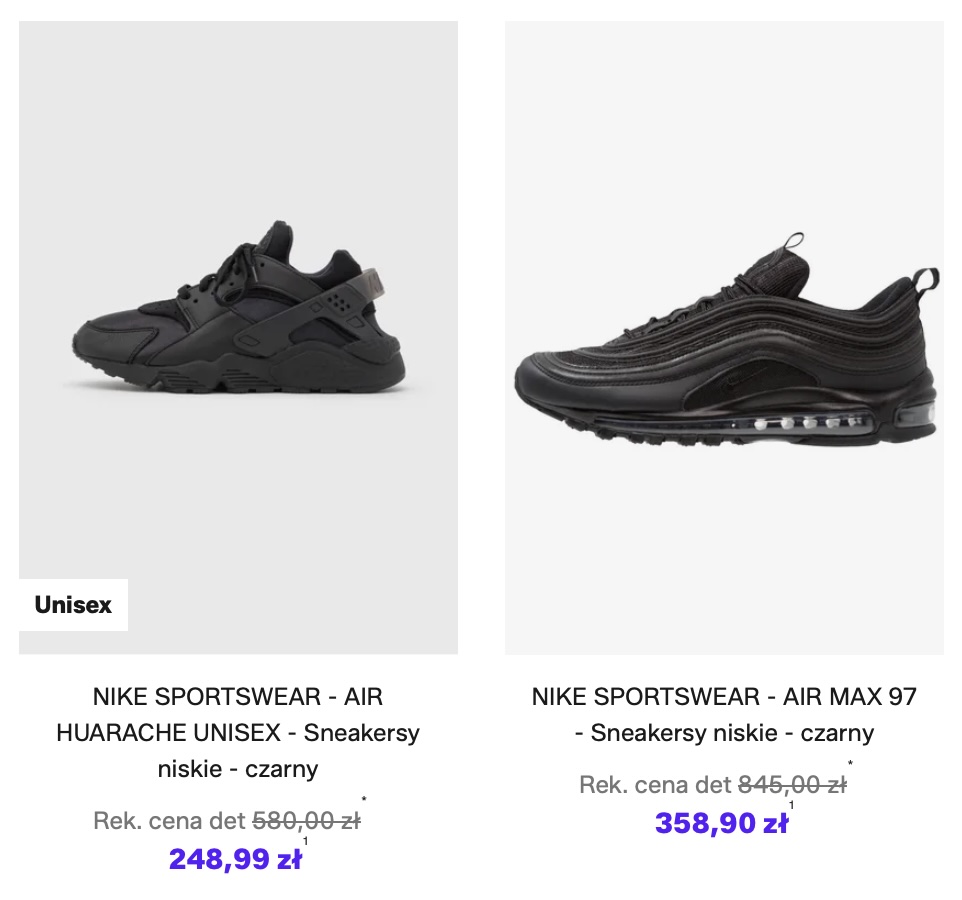Click "Rek. cena det" label under Huarache
Image resolution: width=962 pixels, height=900 pixels.
click(x=169, y=822)
